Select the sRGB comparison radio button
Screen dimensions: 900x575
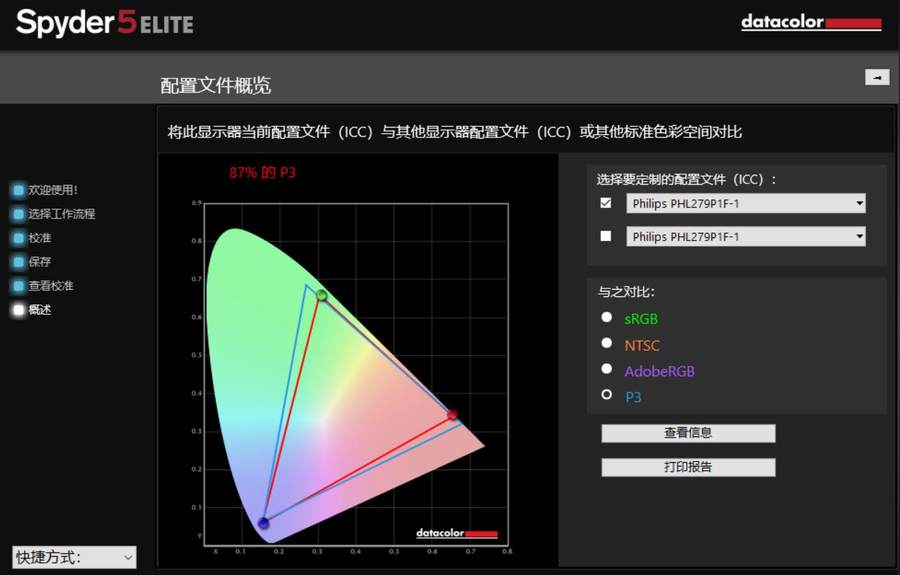pos(606,318)
